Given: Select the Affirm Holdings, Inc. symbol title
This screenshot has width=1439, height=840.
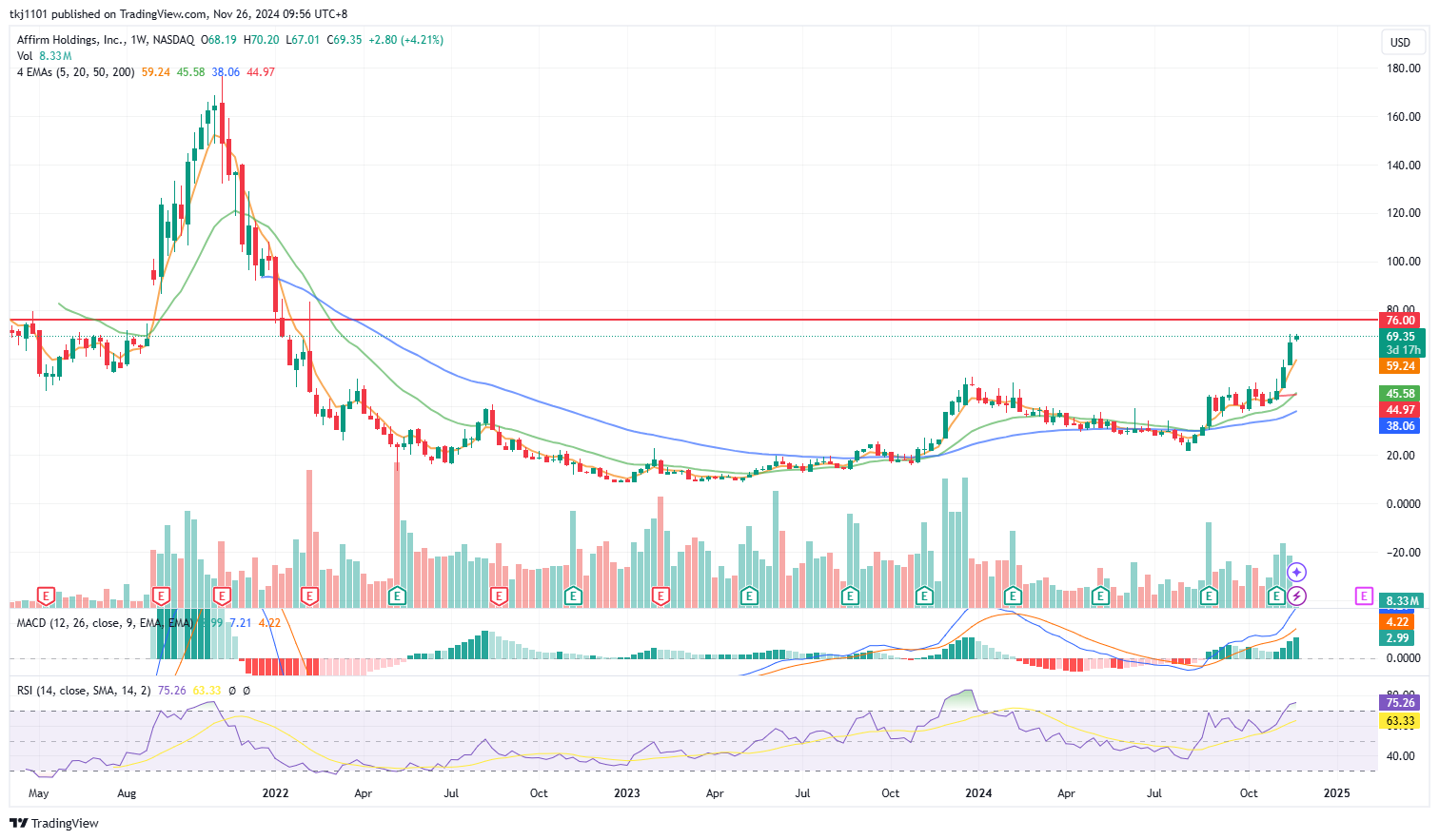Looking at the screenshot, I should tap(70, 40).
